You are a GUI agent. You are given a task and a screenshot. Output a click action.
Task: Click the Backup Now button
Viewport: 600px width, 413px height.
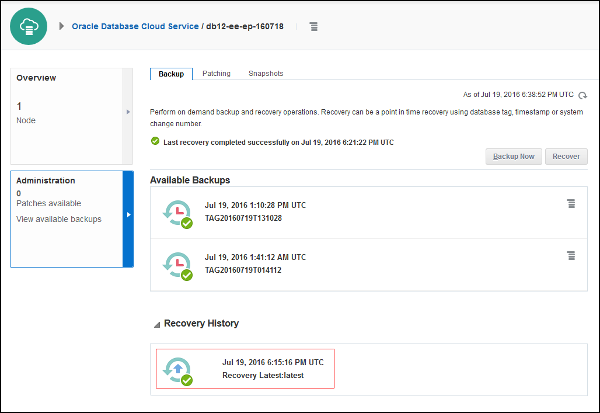[514, 157]
